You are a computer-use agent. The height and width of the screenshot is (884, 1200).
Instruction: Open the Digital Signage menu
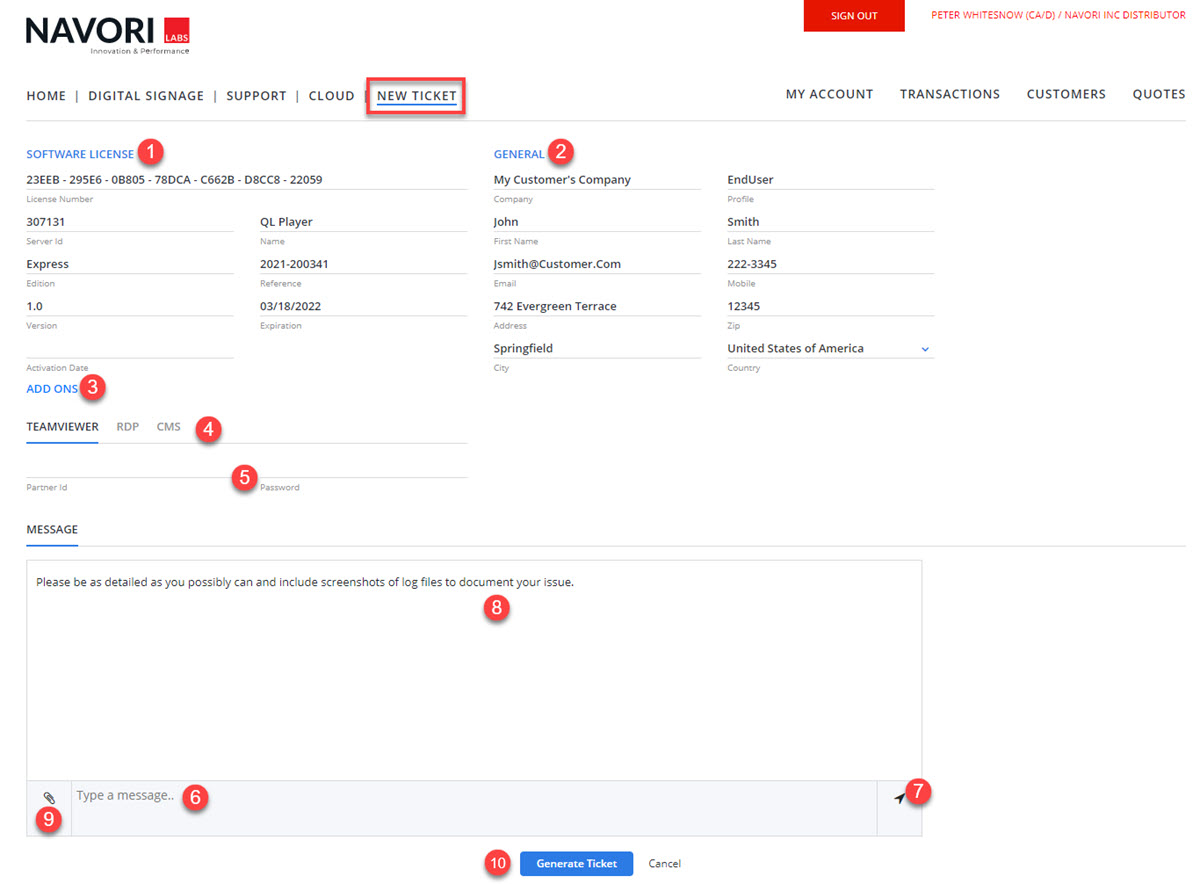(x=146, y=96)
